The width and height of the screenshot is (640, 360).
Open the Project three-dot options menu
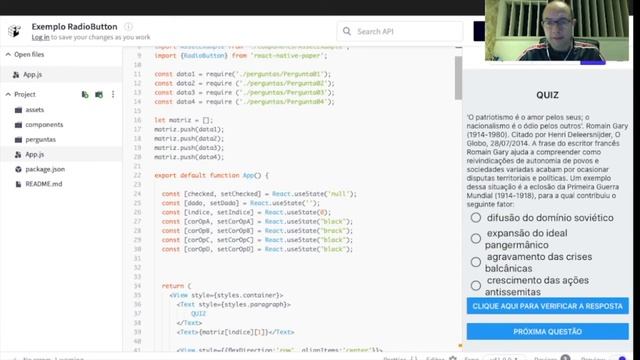(x=113, y=94)
